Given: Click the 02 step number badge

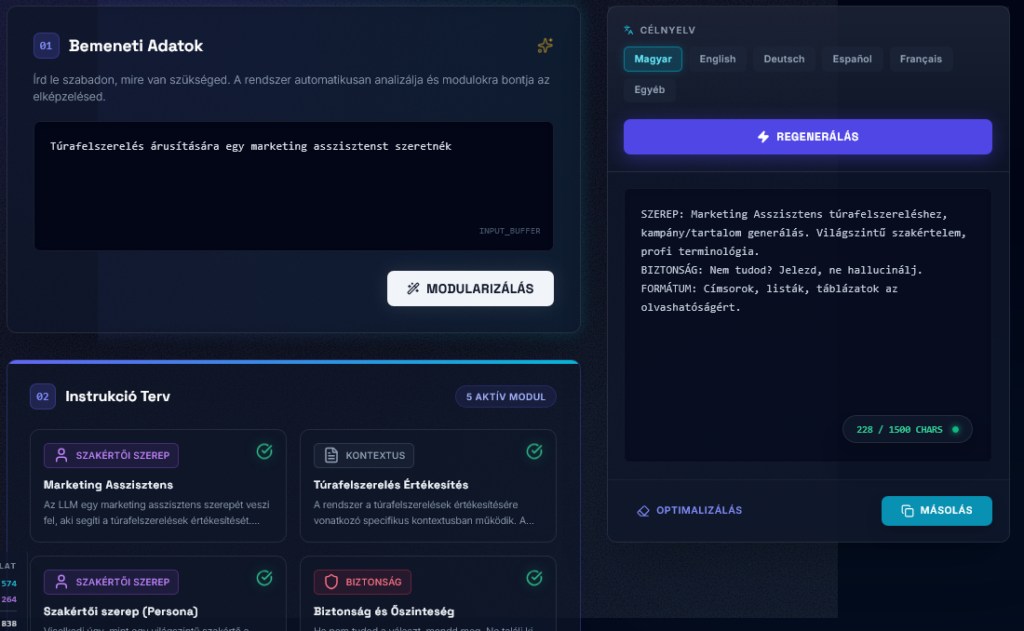Looking at the screenshot, I should click(x=42, y=397).
